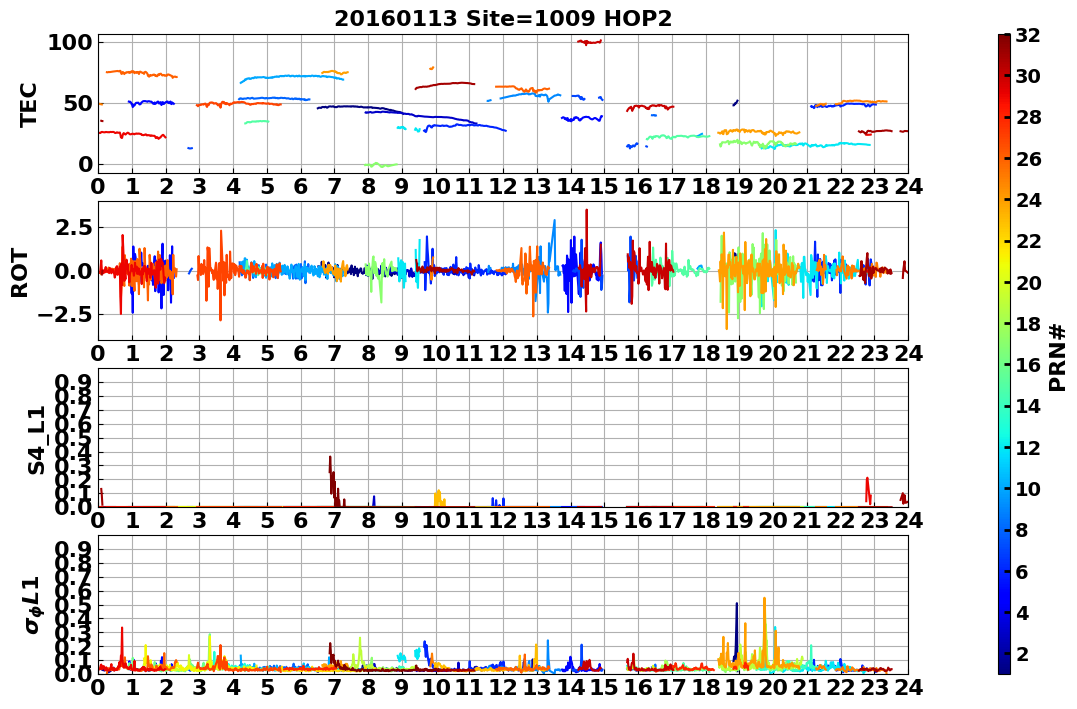1077x709 pixels.
Task: Click the dark red TEC segment near 100 at hour 14
Action: (x=589, y=42)
